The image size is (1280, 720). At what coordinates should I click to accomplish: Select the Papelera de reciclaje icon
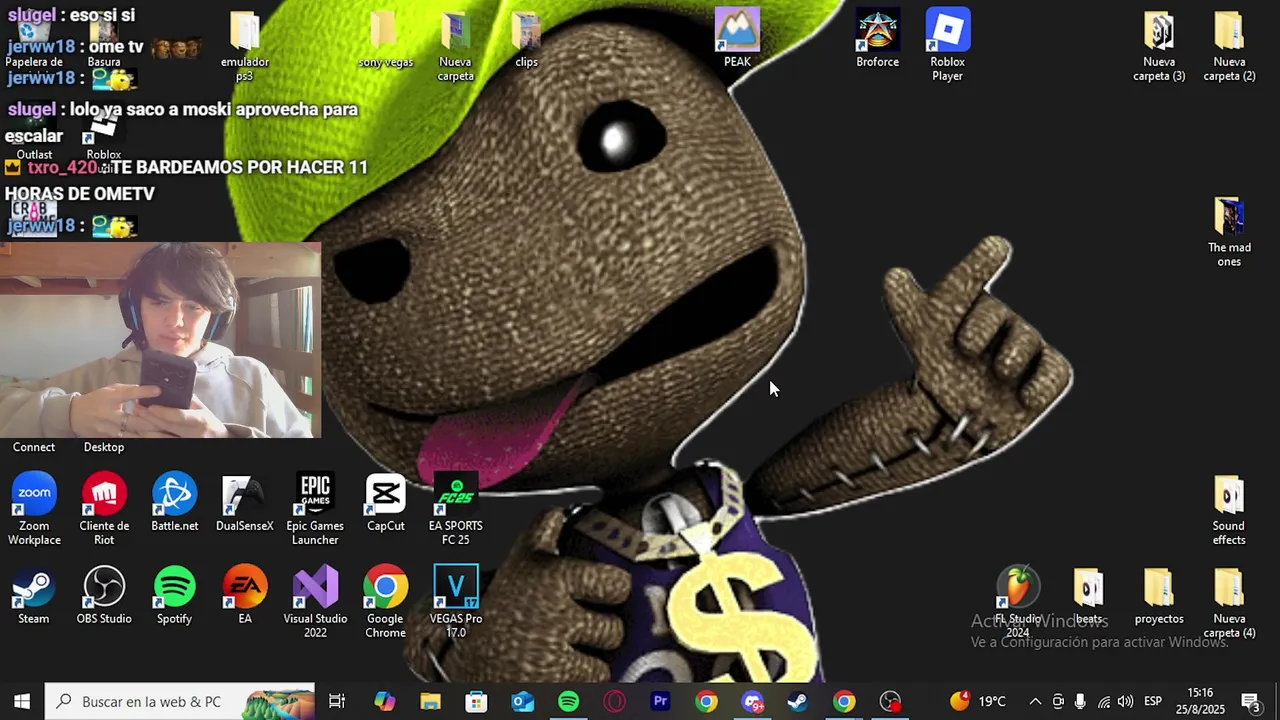click(x=34, y=40)
